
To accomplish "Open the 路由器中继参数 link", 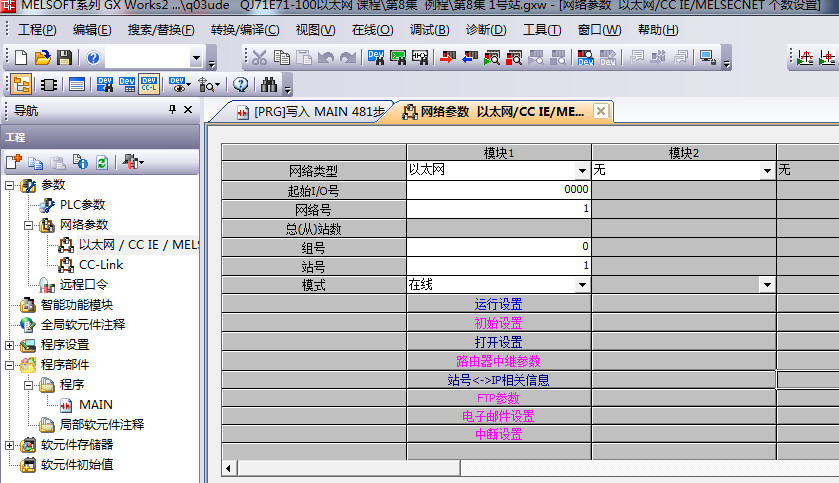I will point(498,361).
